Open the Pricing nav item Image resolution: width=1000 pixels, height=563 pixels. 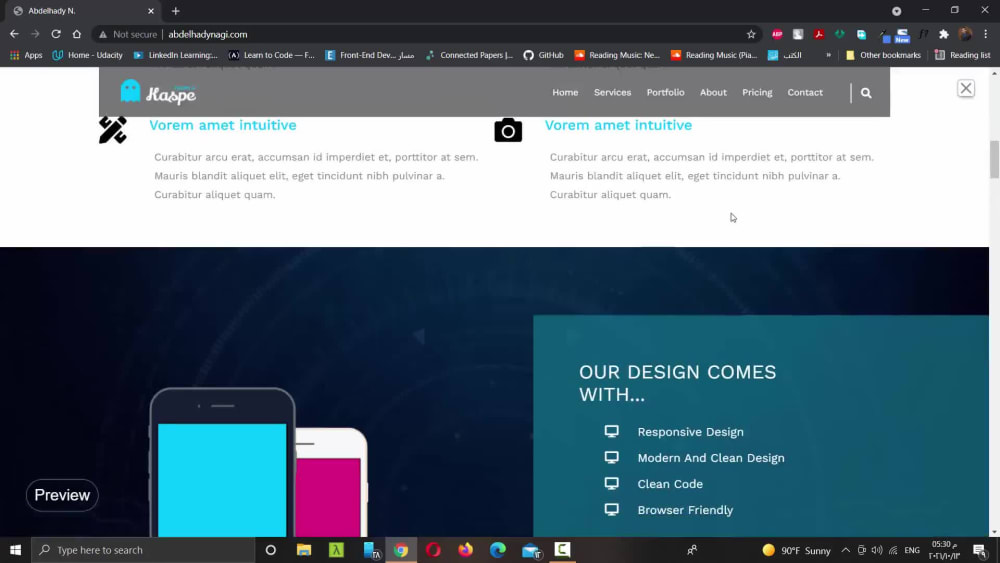[757, 92]
